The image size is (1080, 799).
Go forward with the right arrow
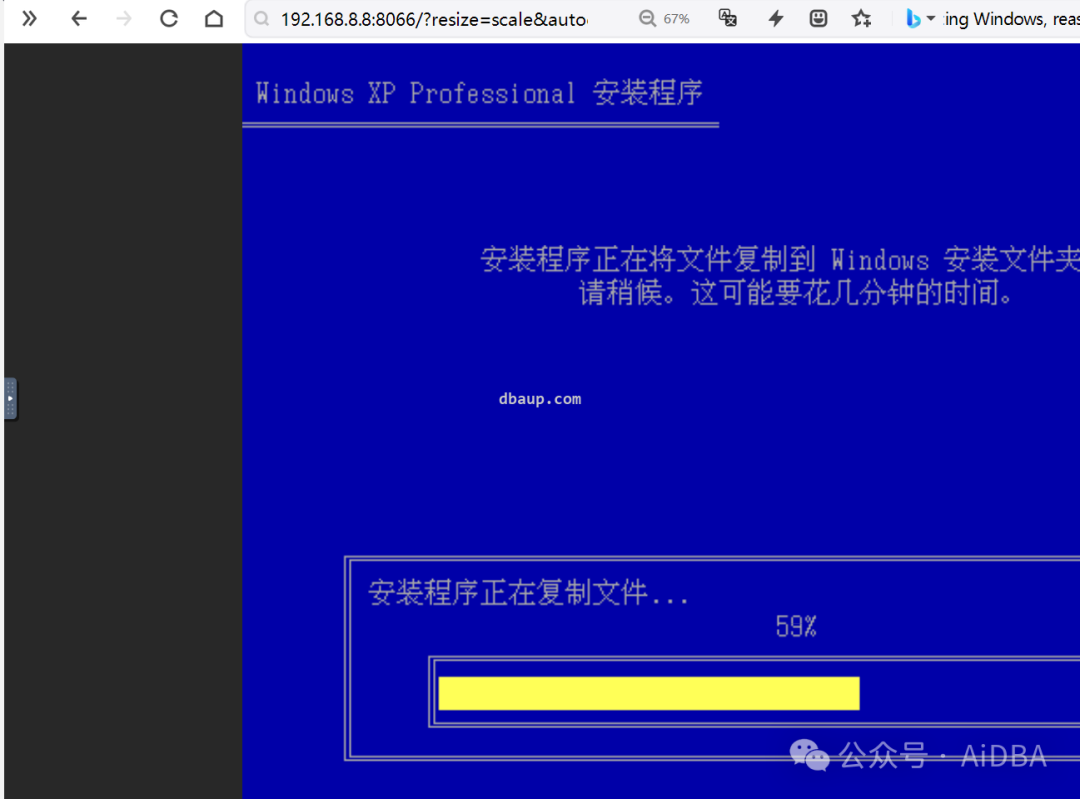pos(124,19)
